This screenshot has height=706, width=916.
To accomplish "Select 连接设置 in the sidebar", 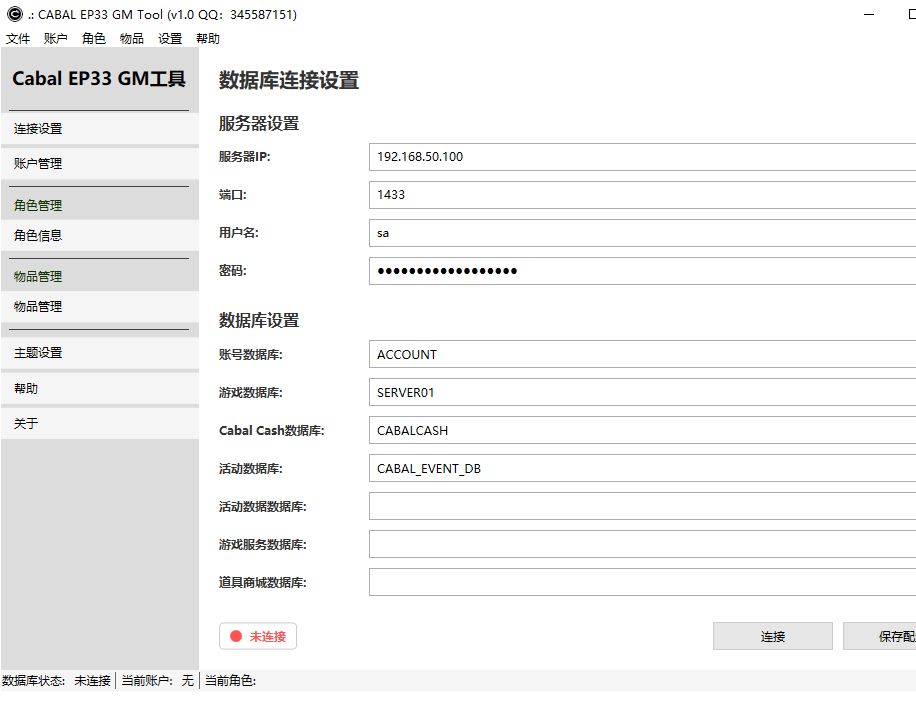I will [100, 128].
